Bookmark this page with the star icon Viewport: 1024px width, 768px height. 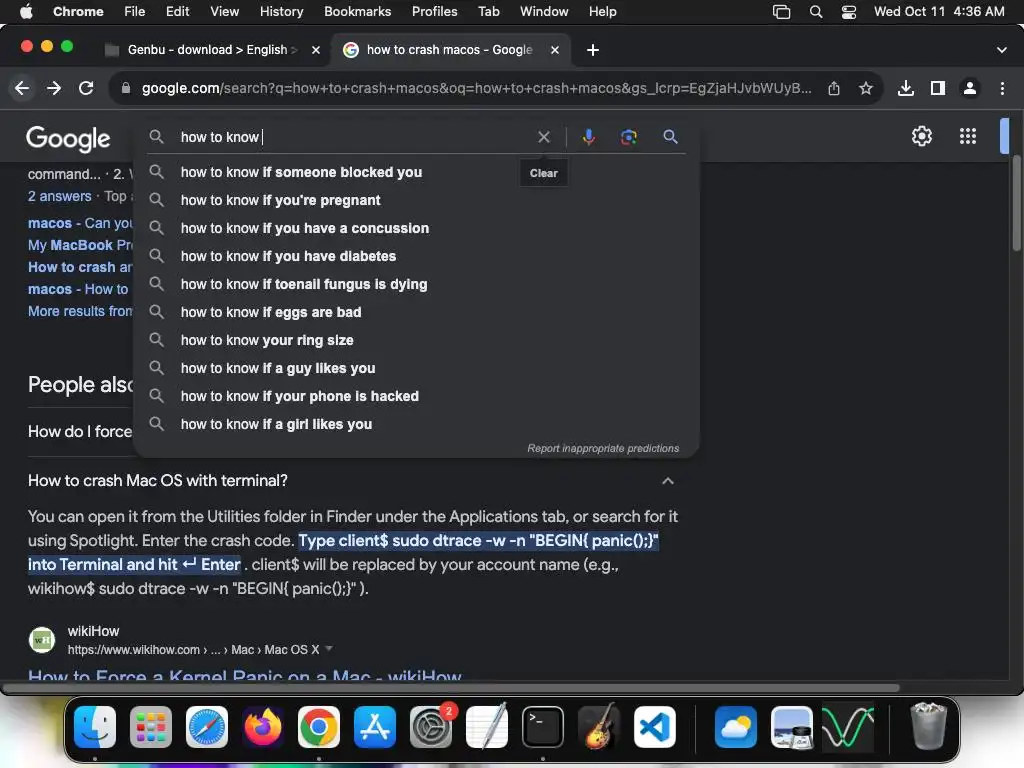click(866, 88)
